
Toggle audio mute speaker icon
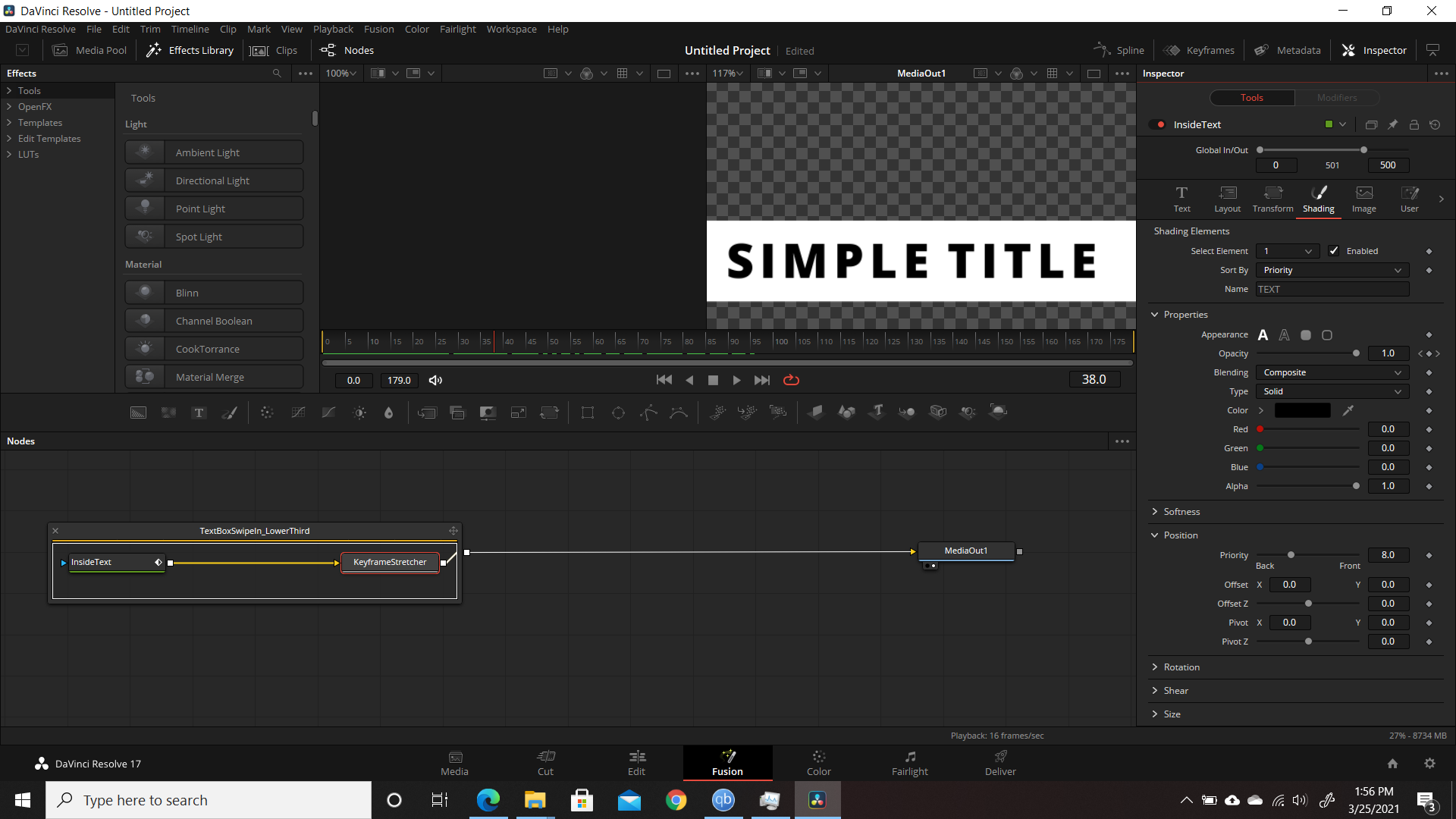pyautogui.click(x=435, y=380)
